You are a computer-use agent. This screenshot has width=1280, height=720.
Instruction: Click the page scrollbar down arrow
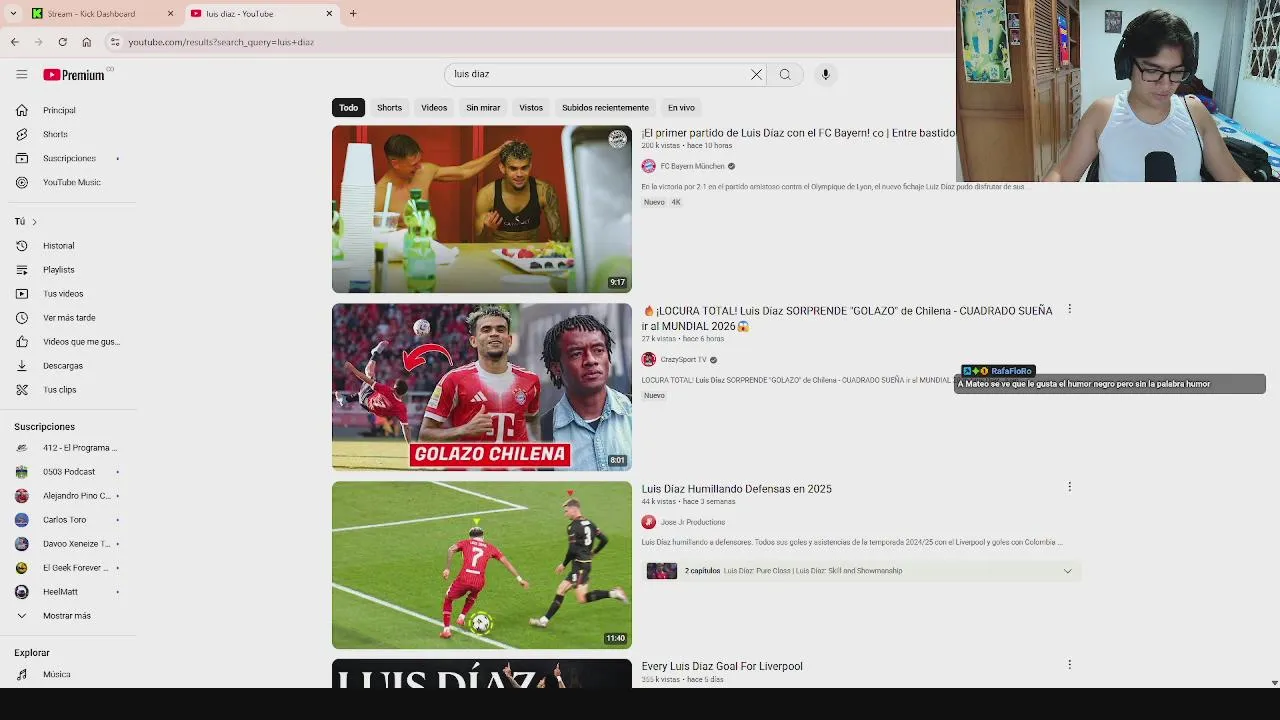1274,682
